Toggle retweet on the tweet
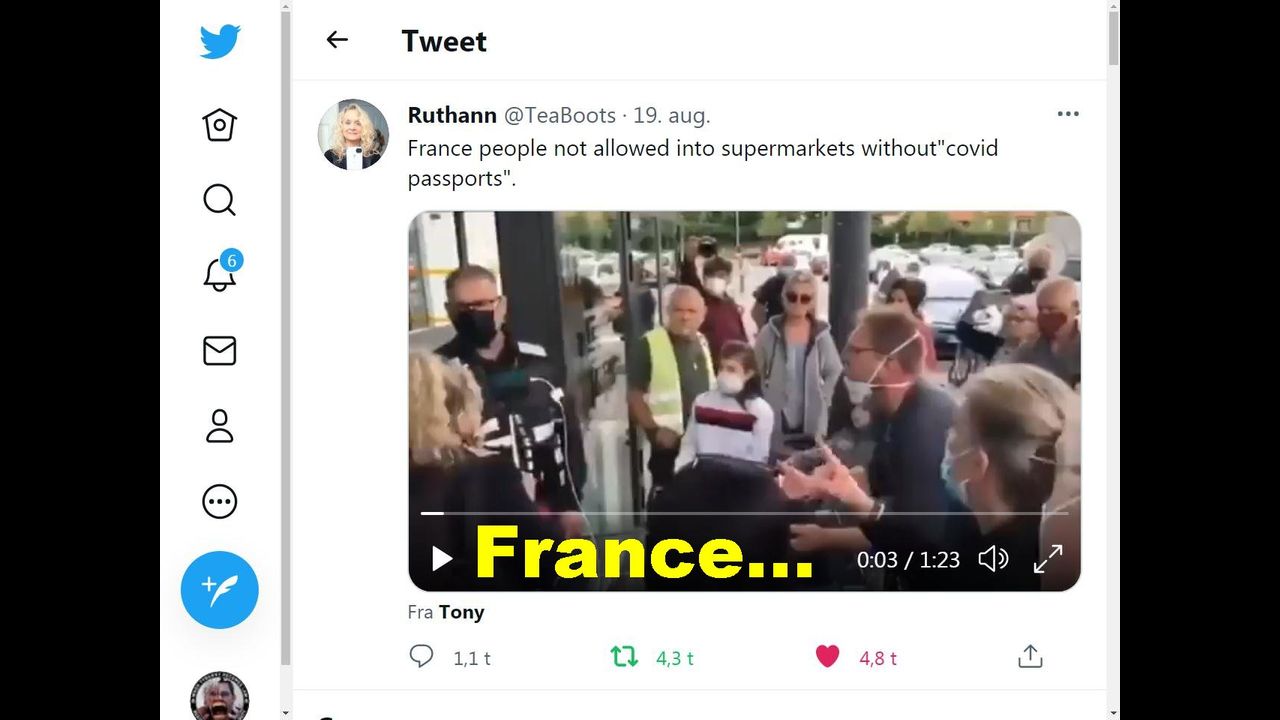The width and height of the screenshot is (1280, 720). (x=624, y=656)
